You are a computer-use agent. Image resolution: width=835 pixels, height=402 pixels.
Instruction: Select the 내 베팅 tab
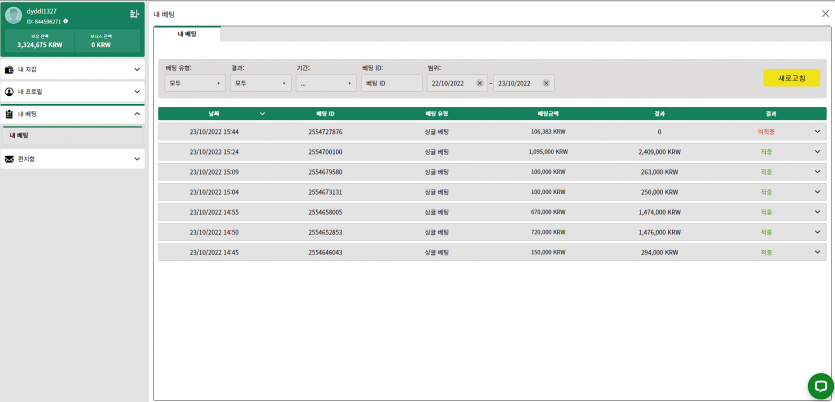(187, 34)
